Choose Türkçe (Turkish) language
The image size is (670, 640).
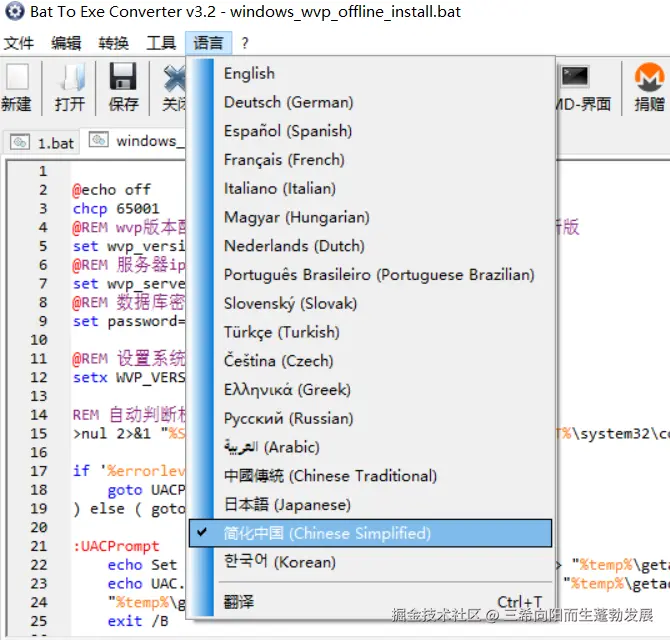coord(370,332)
